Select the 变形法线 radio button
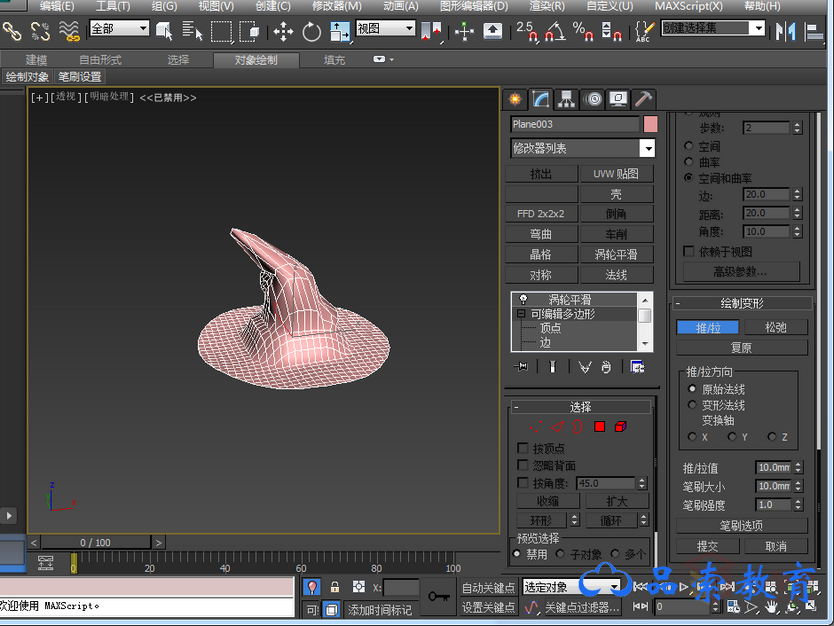The image size is (834, 626). pos(693,405)
